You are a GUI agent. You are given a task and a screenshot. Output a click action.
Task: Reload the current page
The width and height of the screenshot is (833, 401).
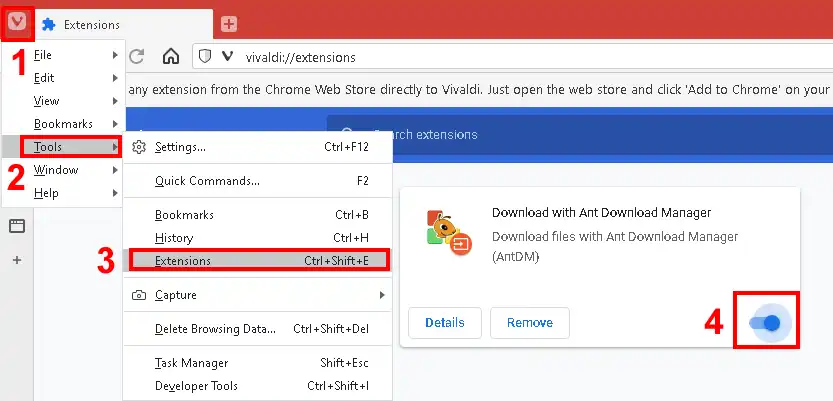tap(137, 57)
